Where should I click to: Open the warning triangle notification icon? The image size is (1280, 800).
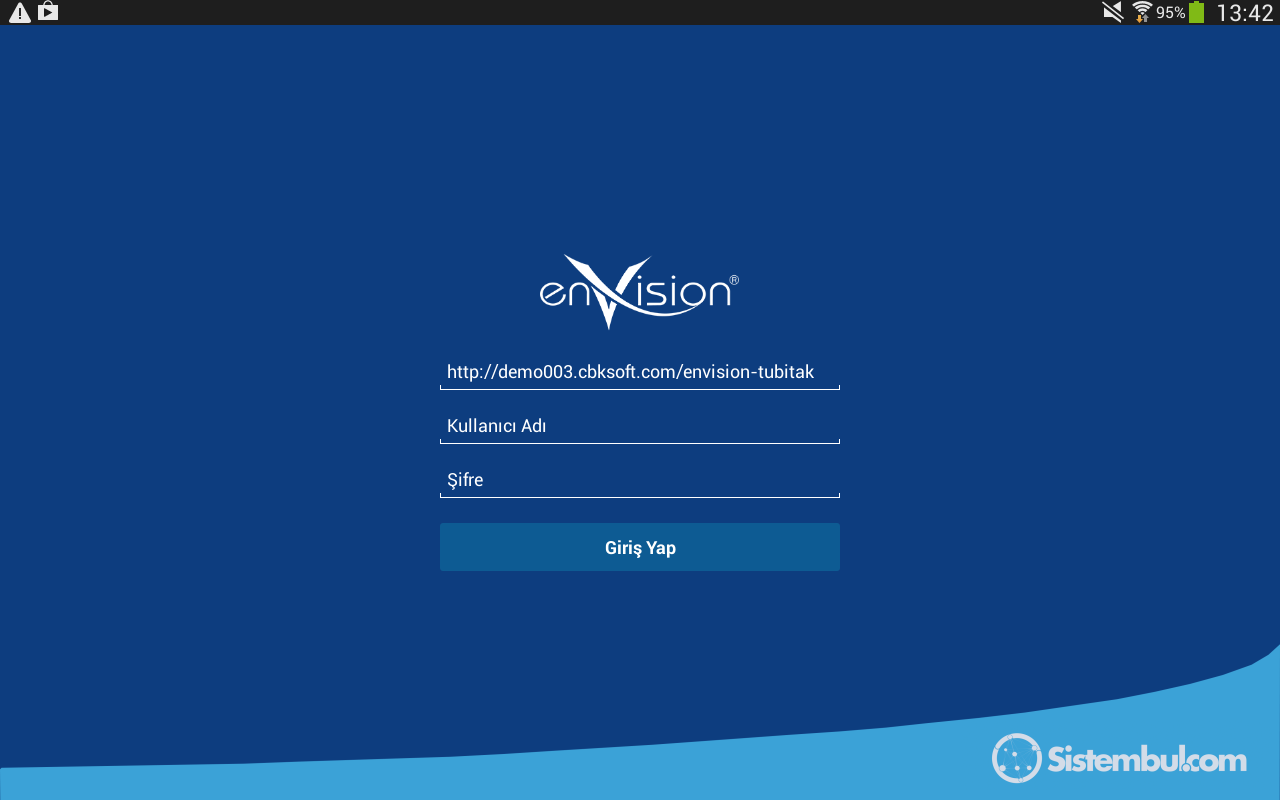click(x=20, y=12)
